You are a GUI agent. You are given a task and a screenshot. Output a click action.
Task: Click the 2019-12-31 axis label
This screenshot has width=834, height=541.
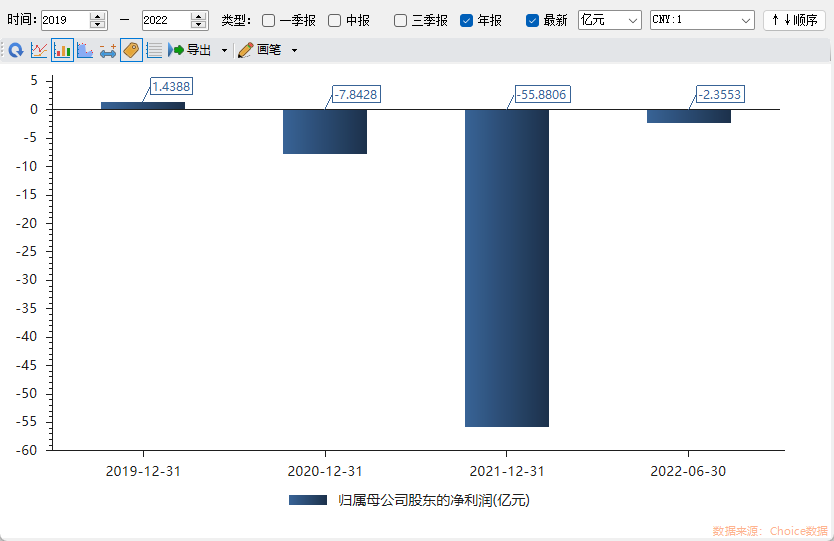[x=143, y=471]
